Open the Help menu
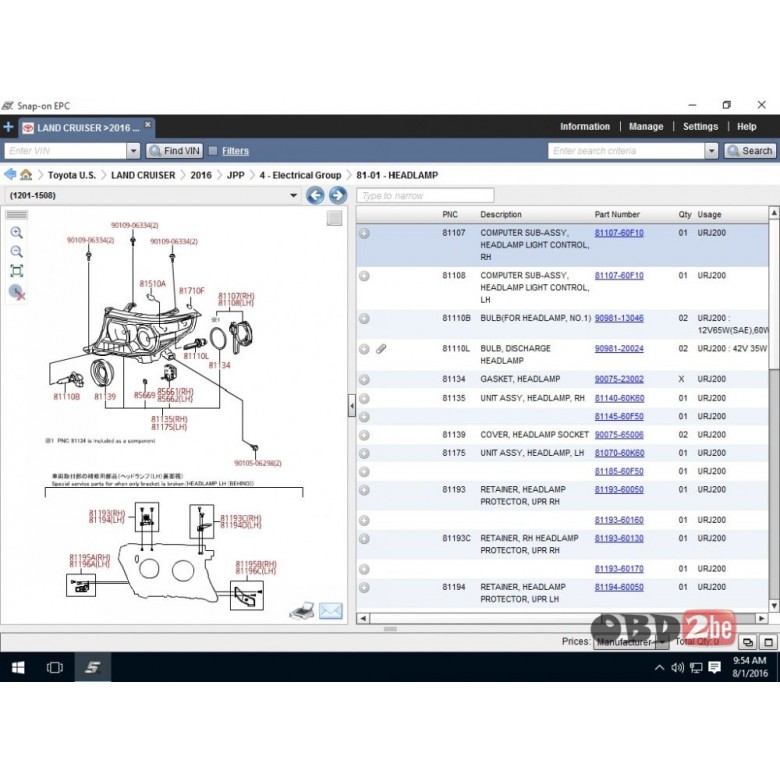Screen dimensions: 780x780 click(x=746, y=126)
